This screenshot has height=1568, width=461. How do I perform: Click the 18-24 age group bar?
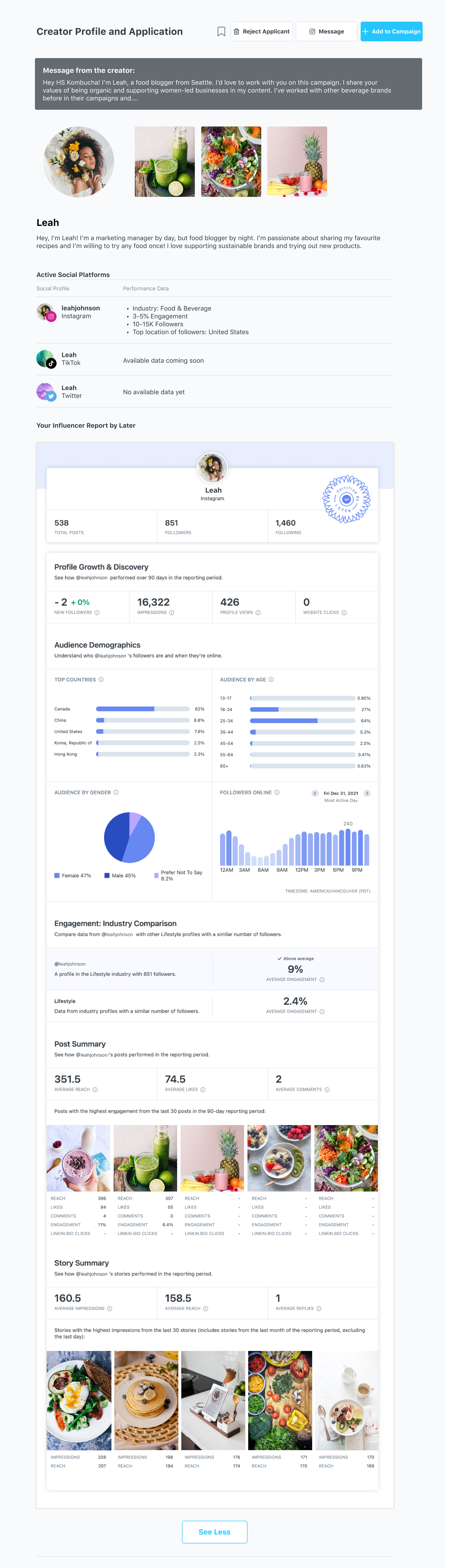[x=303, y=709]
